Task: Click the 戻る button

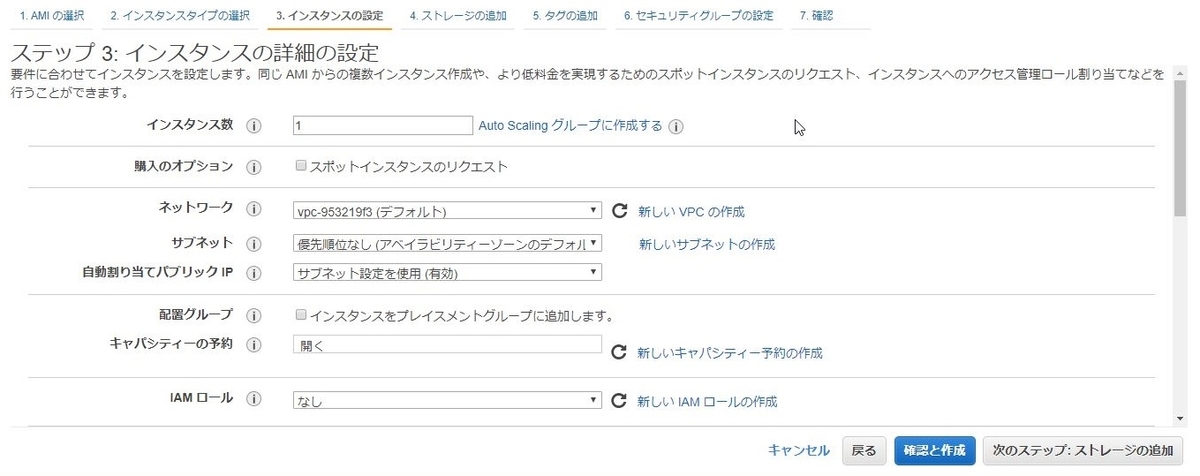Action: point(864,450)
